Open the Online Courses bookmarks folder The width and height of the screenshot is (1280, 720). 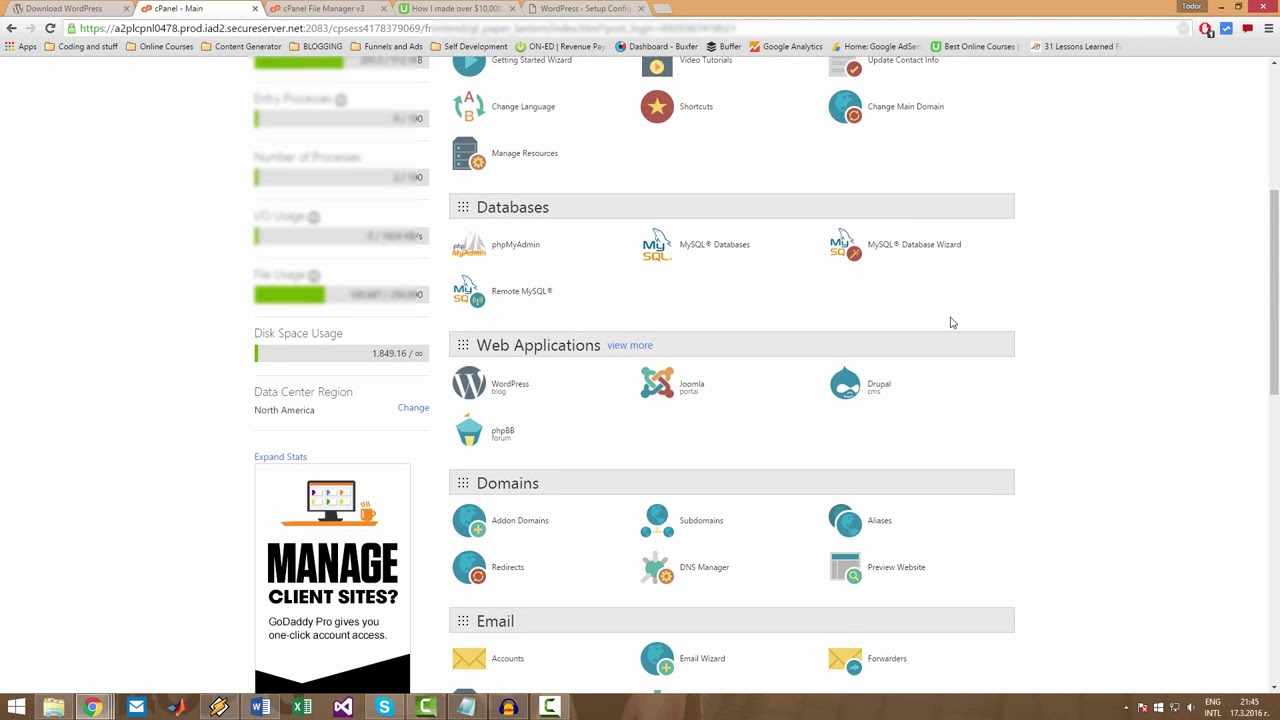(159, 46)
